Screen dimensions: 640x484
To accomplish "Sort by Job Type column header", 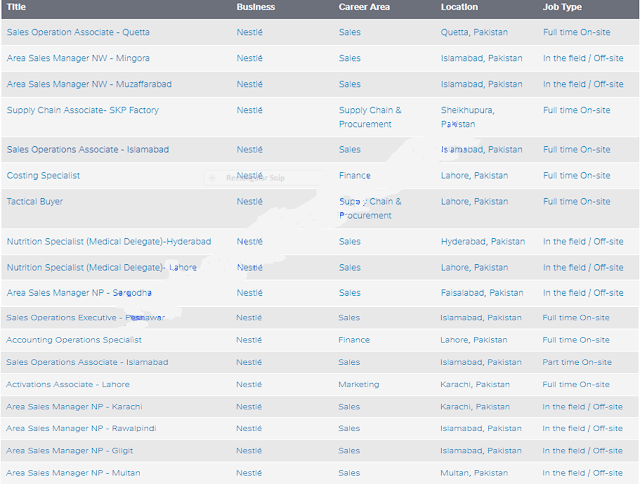I will click(562, 7).
